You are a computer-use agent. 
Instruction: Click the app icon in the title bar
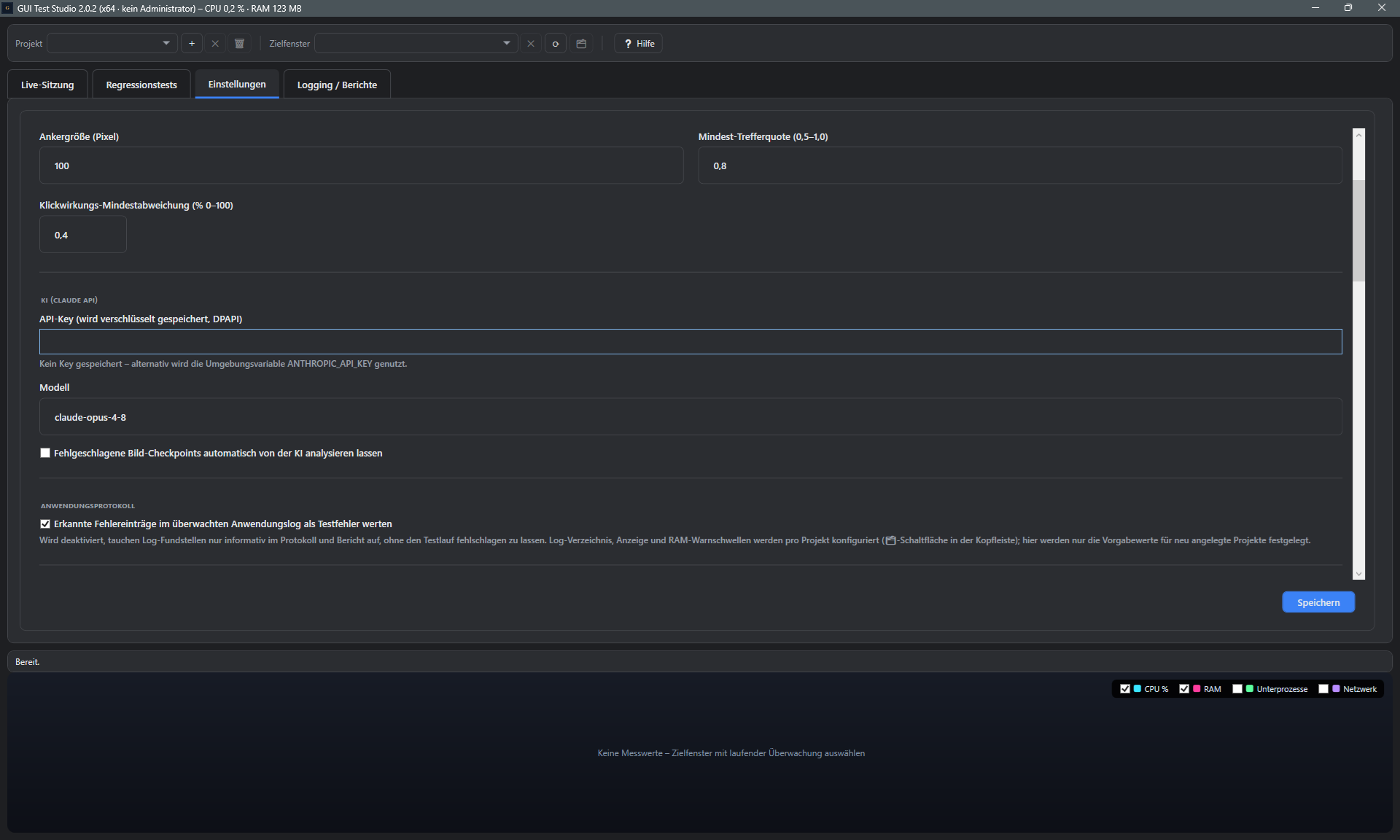[x=7, y=8]
